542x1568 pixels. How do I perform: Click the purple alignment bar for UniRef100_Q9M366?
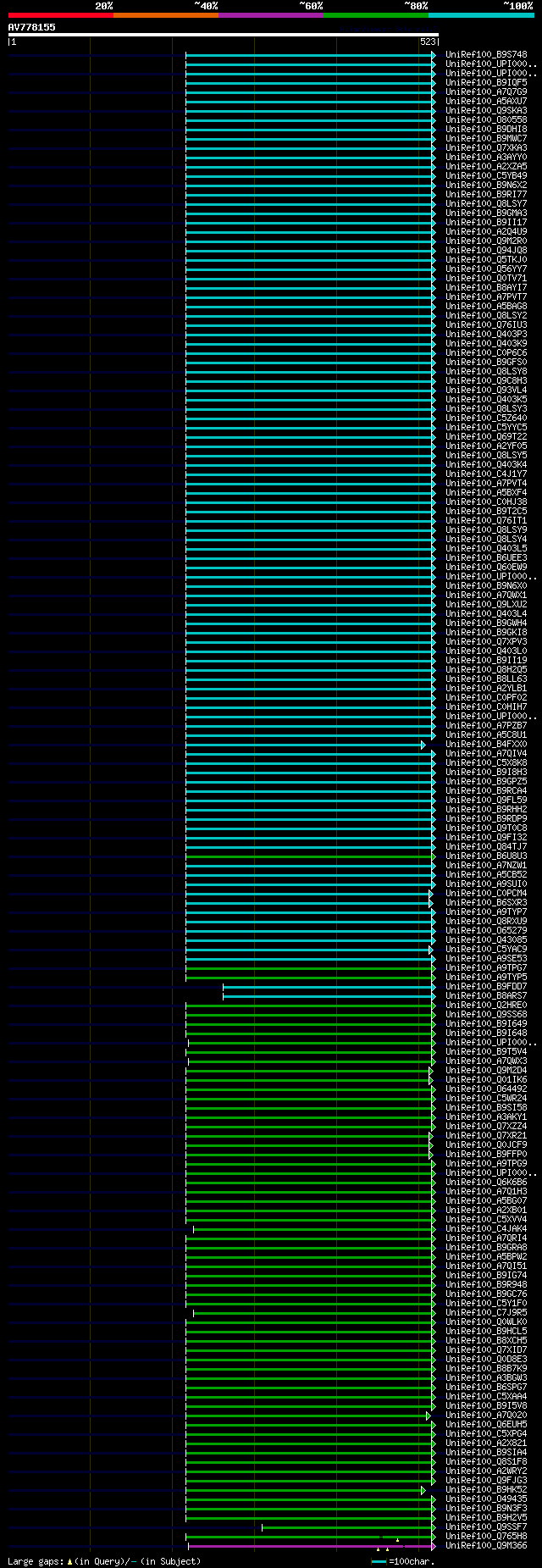(x=310, y=1547)
